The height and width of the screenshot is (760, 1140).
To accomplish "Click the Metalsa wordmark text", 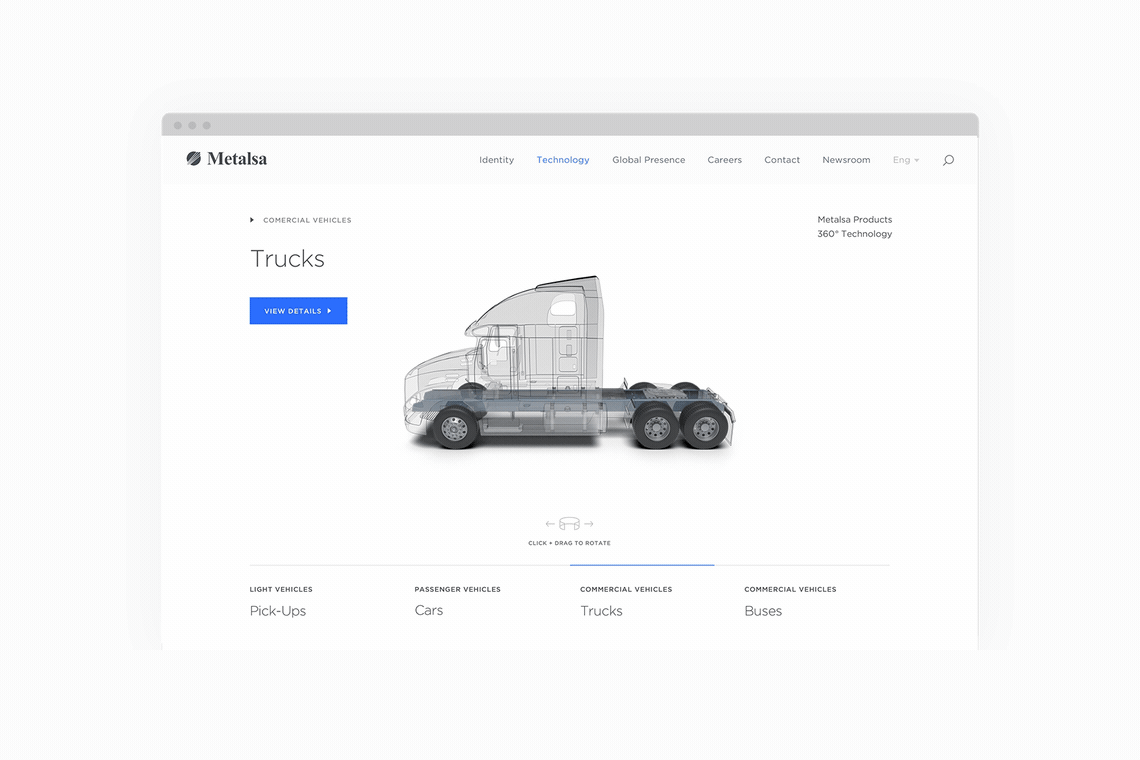I will coord(237,158).
